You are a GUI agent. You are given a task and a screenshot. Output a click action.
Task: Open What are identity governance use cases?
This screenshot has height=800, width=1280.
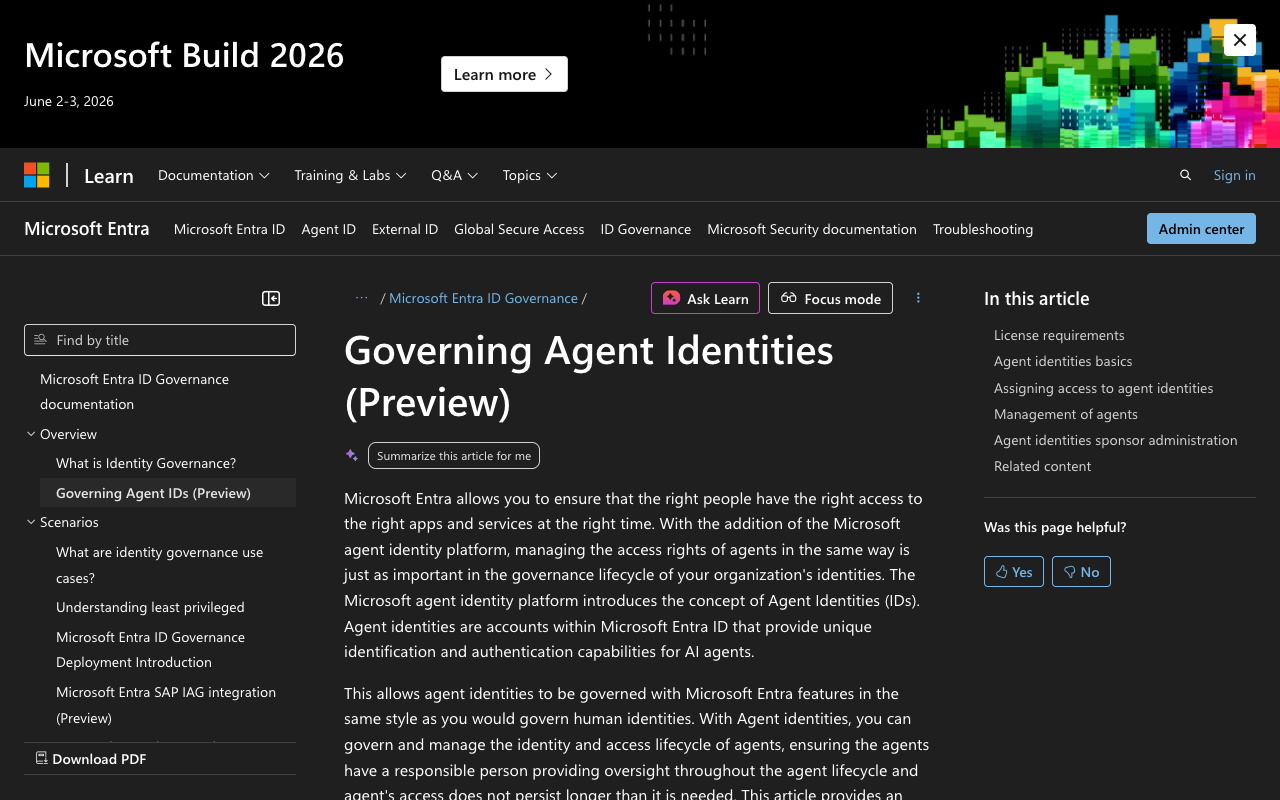click(160, 565)
